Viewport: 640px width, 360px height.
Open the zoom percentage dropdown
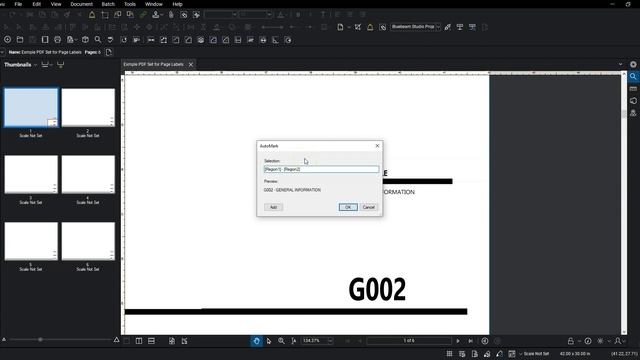pos(330,341)
